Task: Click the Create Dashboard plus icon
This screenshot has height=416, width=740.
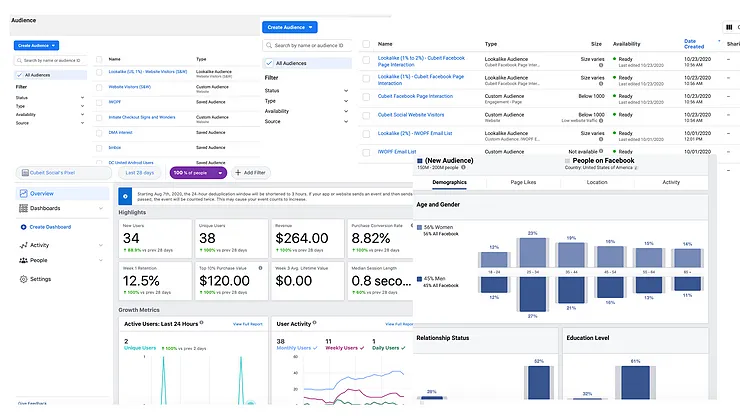Action: tap(23, 227)
